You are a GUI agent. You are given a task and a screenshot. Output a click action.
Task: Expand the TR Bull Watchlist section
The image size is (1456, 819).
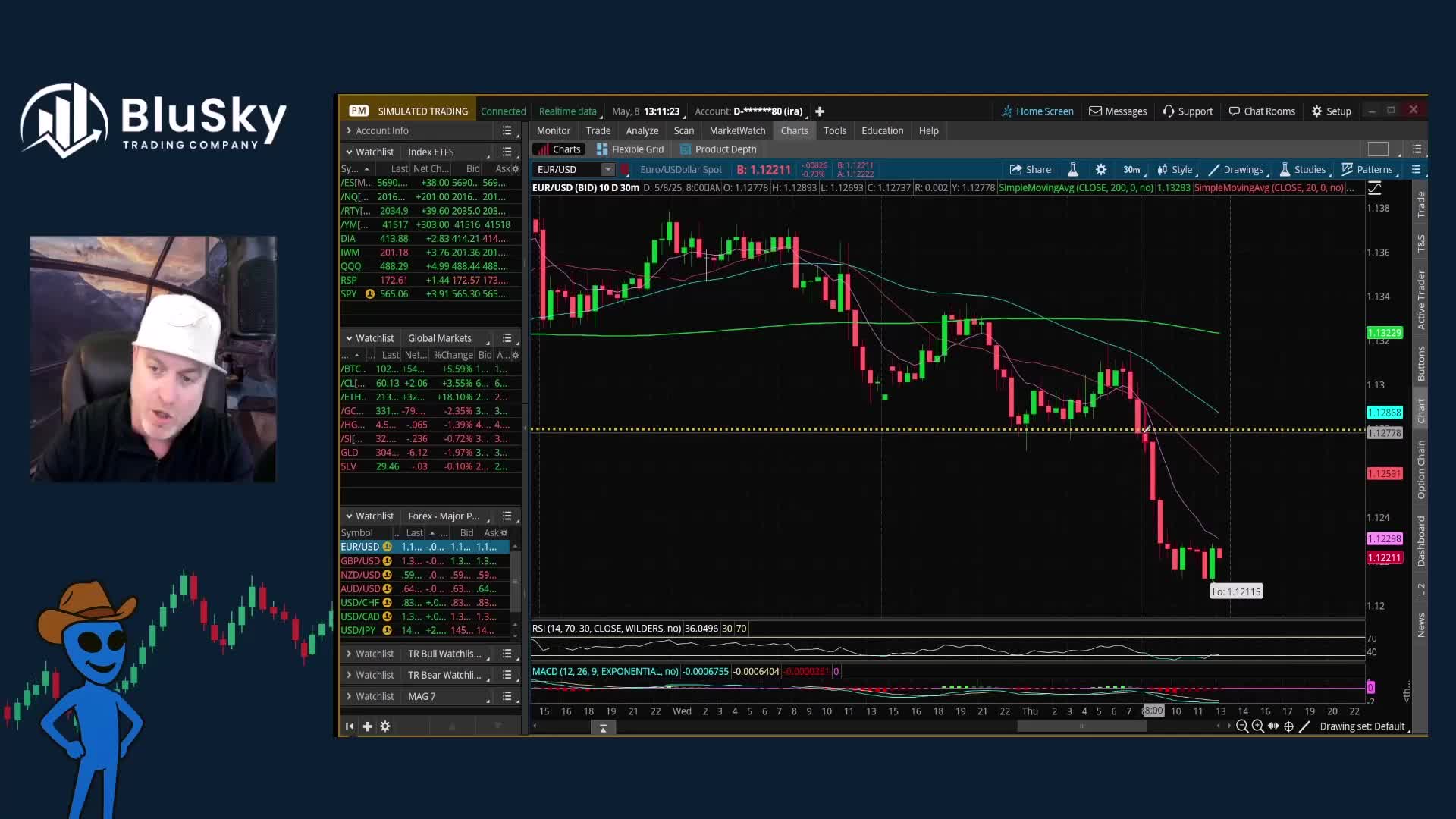(349, 654)
